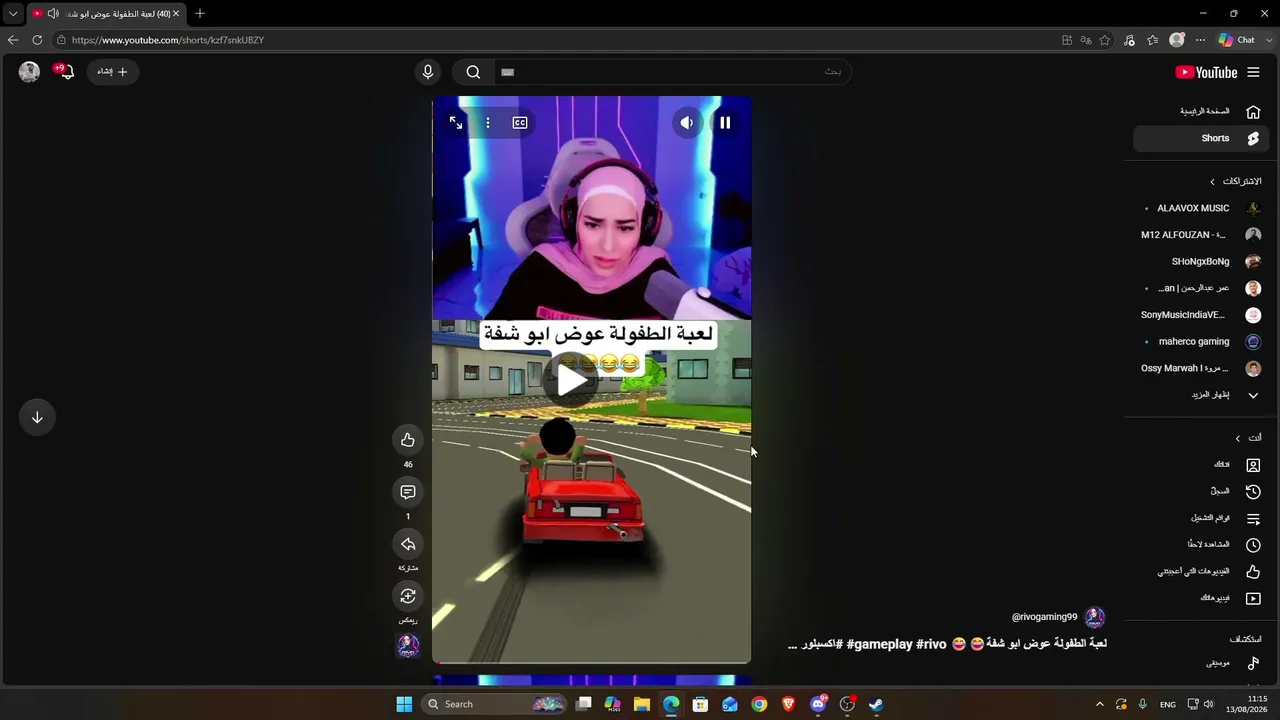Open YouTube notifications bell

pos(65,72)
